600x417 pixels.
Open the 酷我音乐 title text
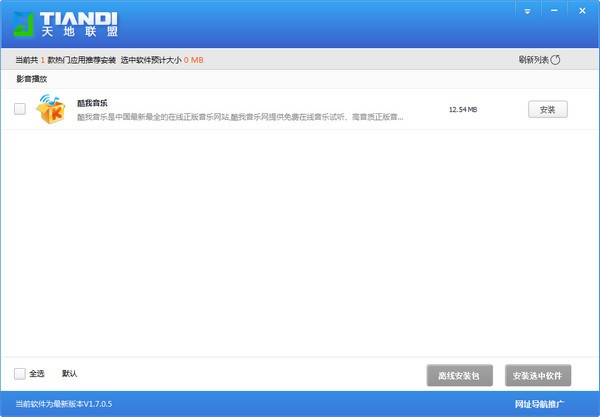(x=92, y=103)
